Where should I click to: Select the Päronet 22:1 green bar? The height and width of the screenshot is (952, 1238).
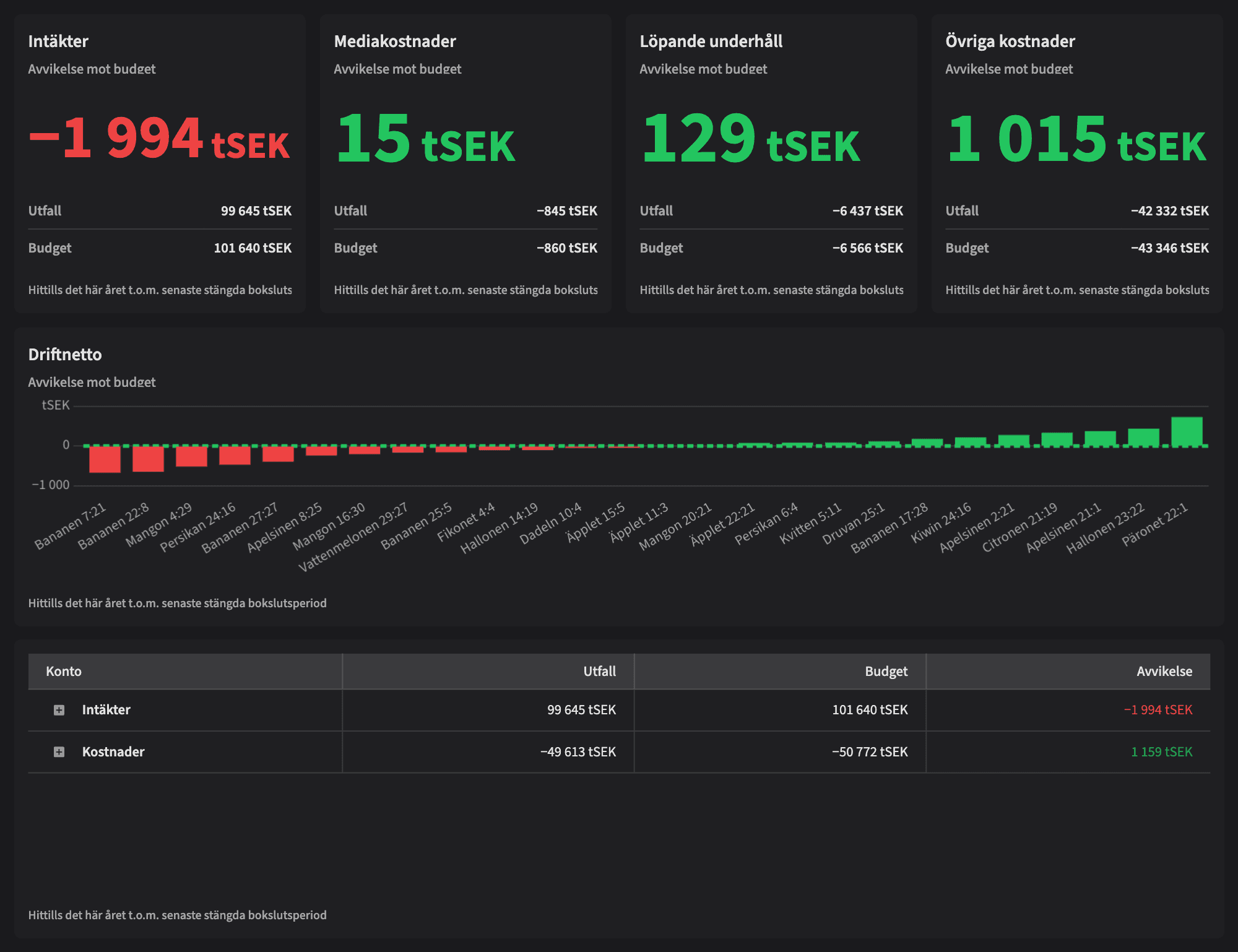point(1187,431)
